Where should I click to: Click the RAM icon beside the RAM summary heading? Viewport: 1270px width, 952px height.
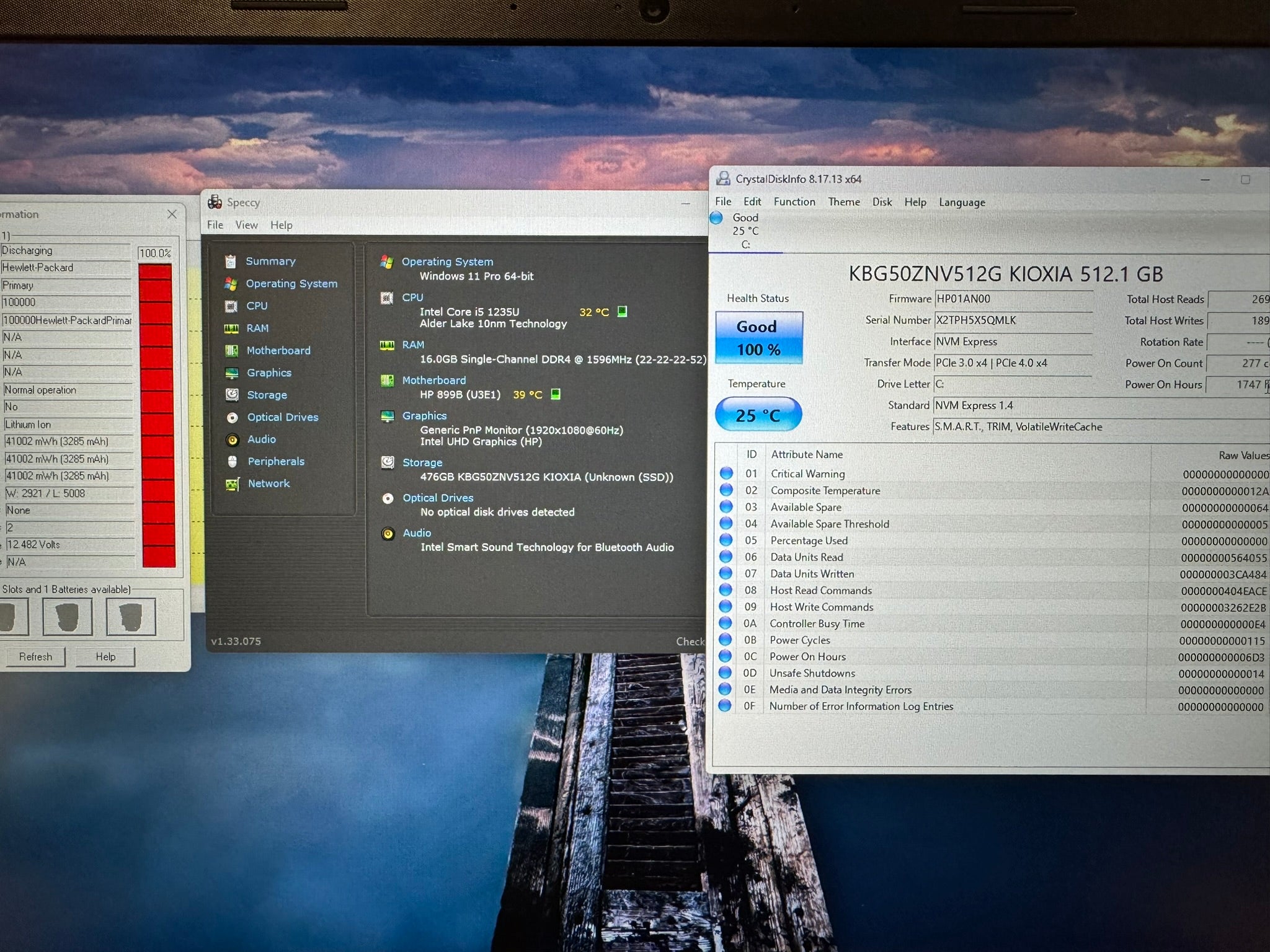tap(387, 345)
